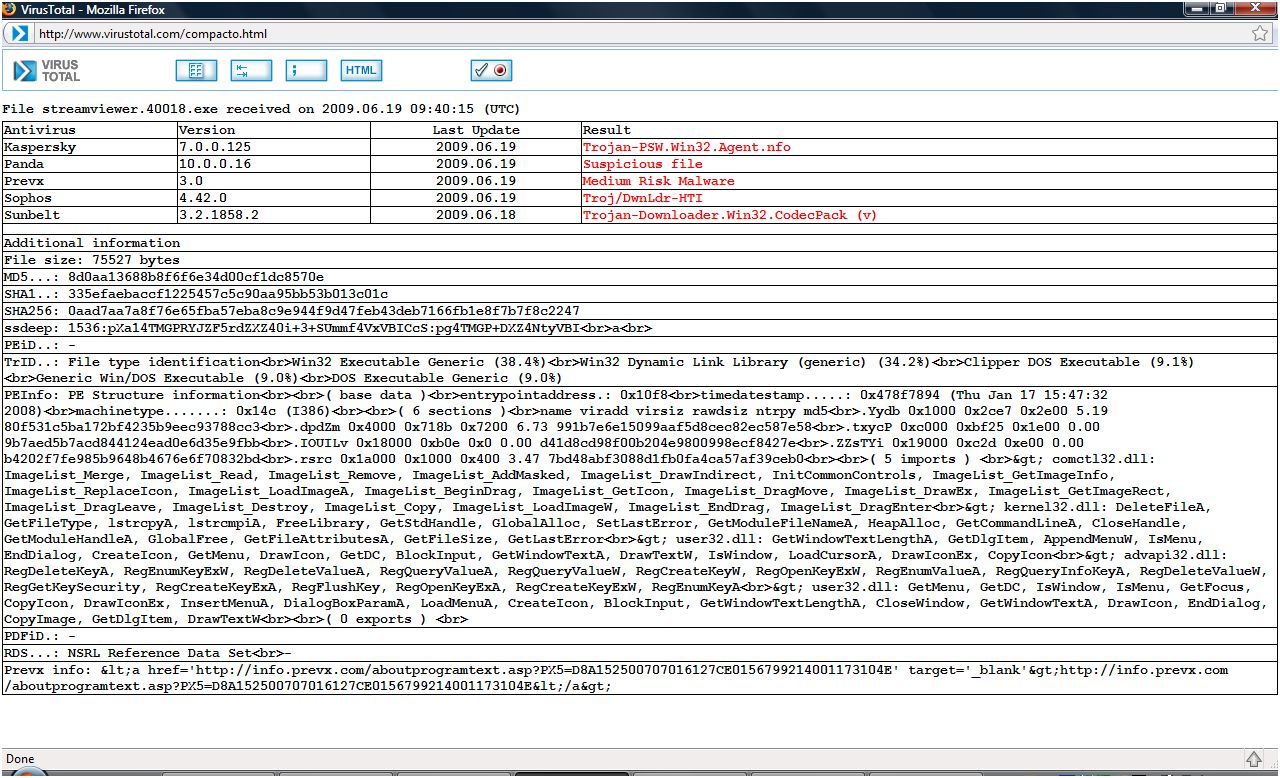Click the tab-indent format button

point(251,70)
